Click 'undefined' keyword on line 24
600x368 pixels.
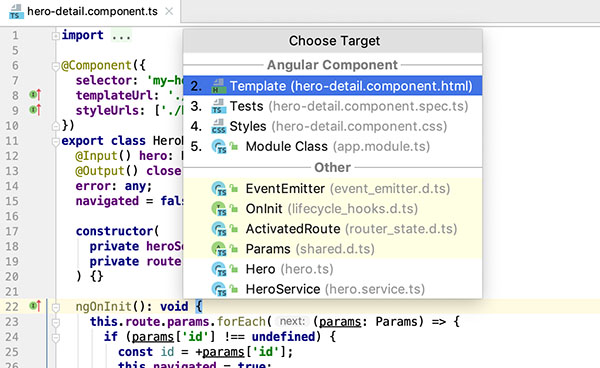284,337
